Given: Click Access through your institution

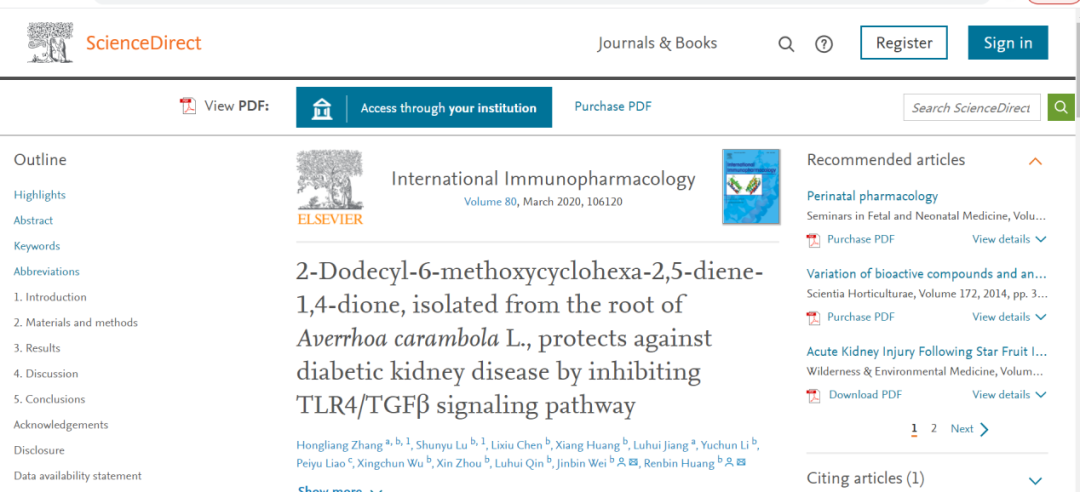Looking at the screenshot, I should pos(424,108).
